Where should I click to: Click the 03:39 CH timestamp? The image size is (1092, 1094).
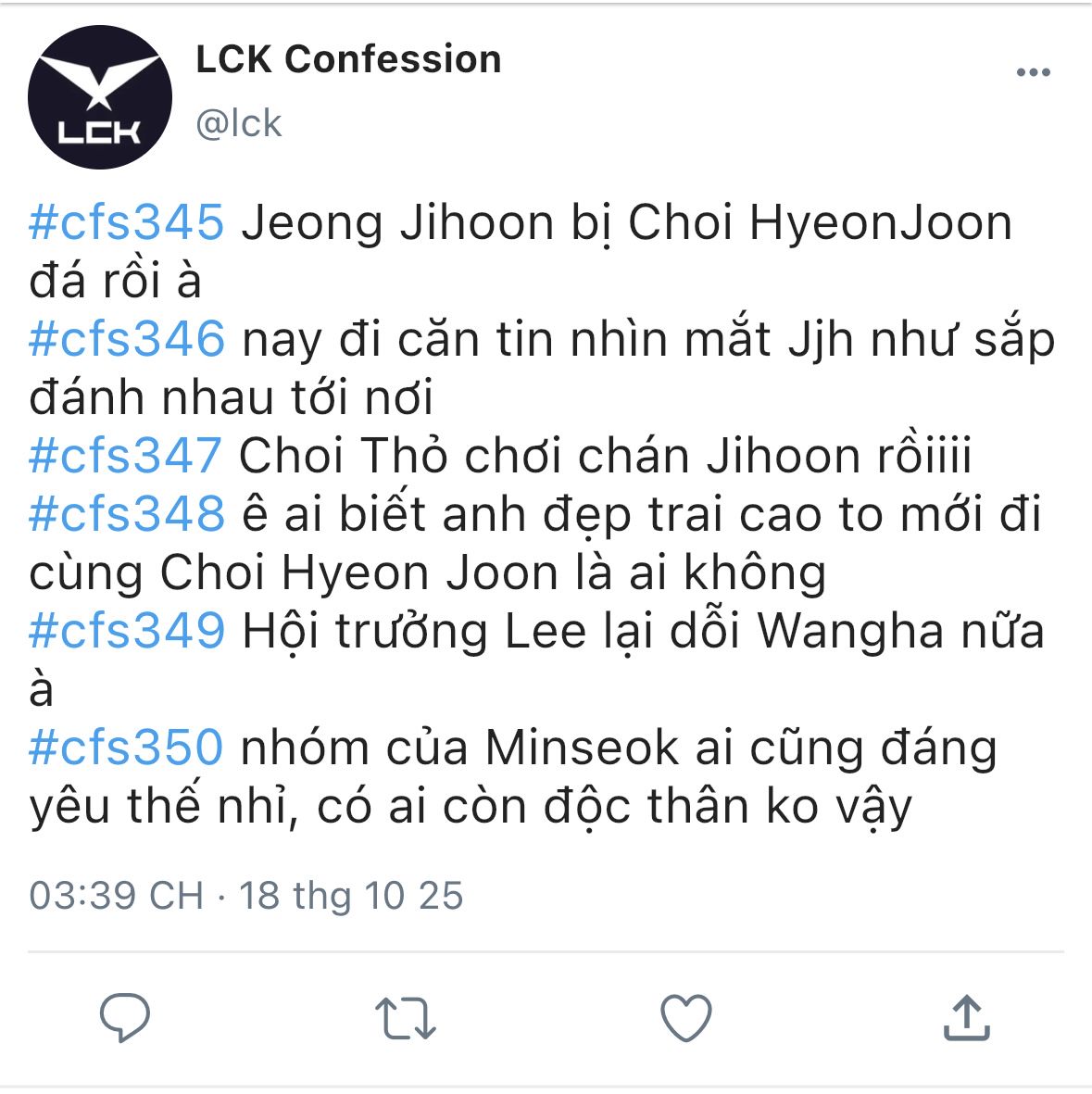tap(117, 895)
